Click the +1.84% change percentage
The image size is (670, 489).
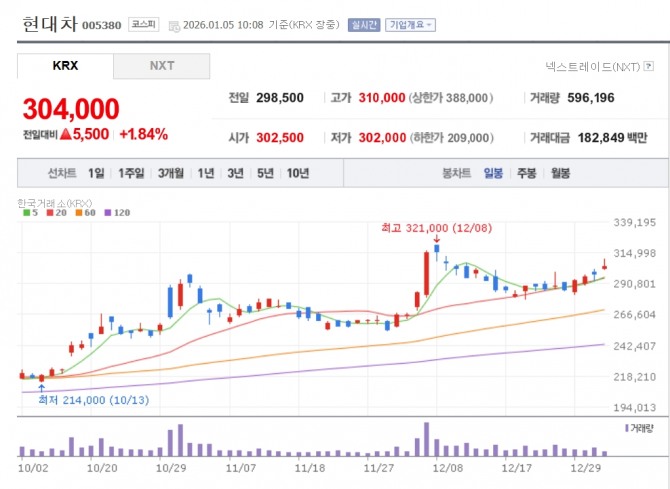tap(144, 134)
